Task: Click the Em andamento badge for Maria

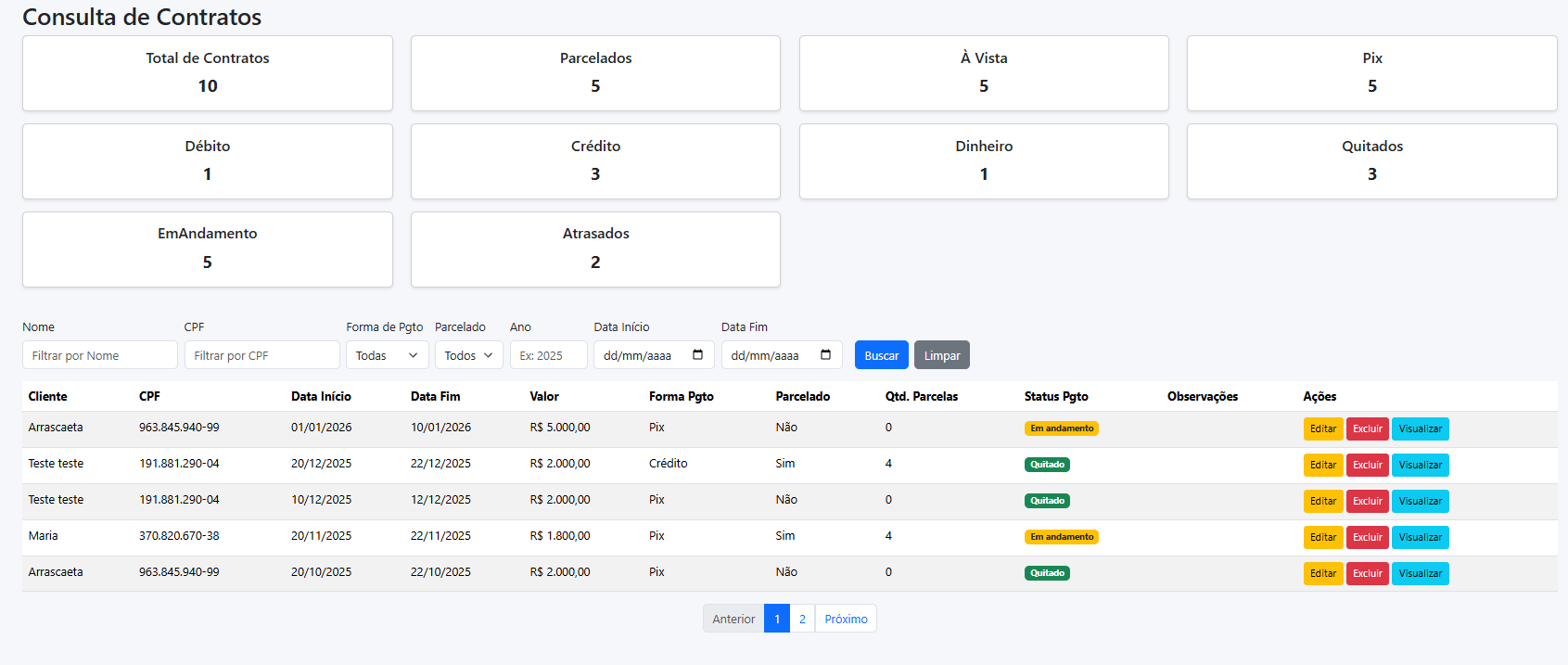Action: click(1061, 537)
